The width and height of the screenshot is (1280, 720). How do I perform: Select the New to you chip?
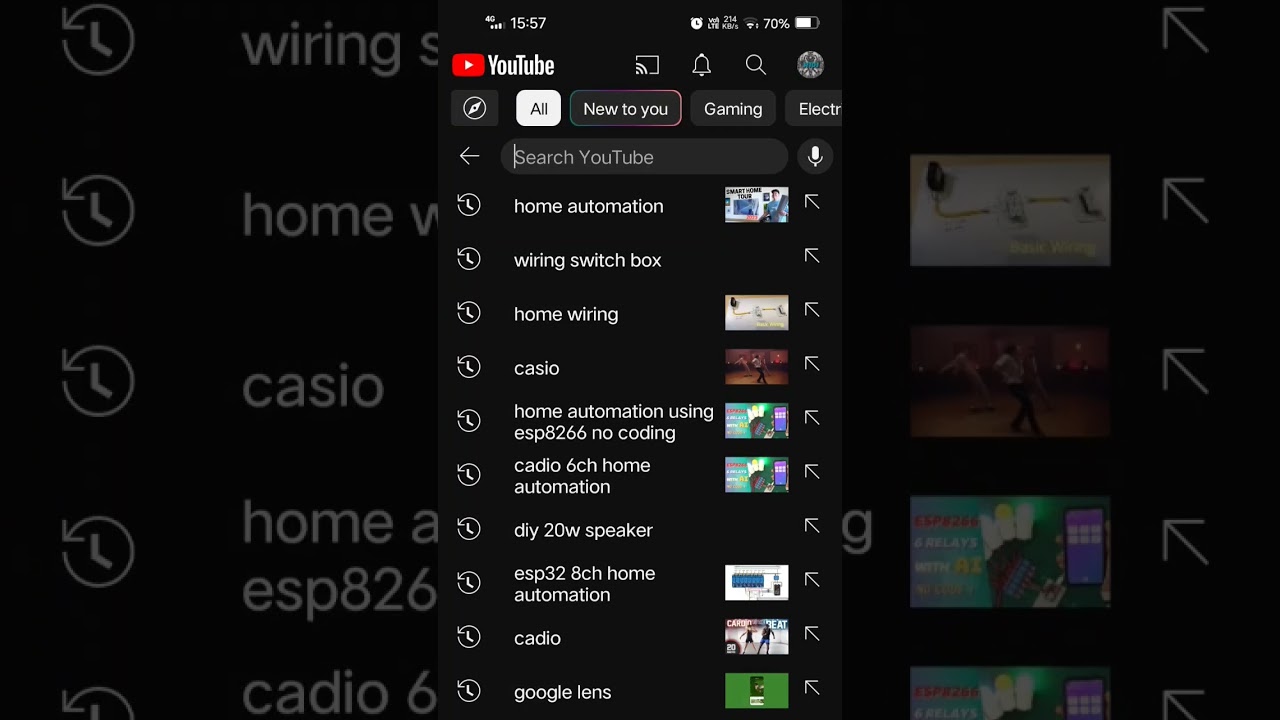(x=626, y=109)
